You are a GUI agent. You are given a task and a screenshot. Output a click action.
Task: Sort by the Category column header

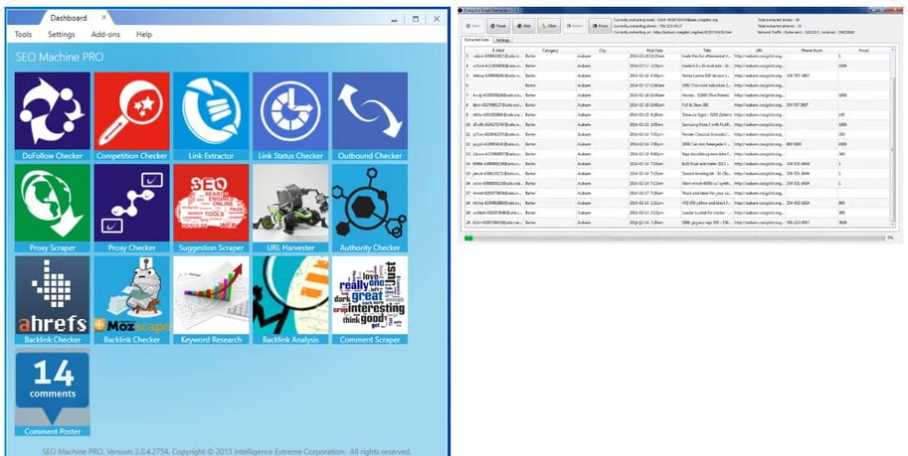click(550, 50)
